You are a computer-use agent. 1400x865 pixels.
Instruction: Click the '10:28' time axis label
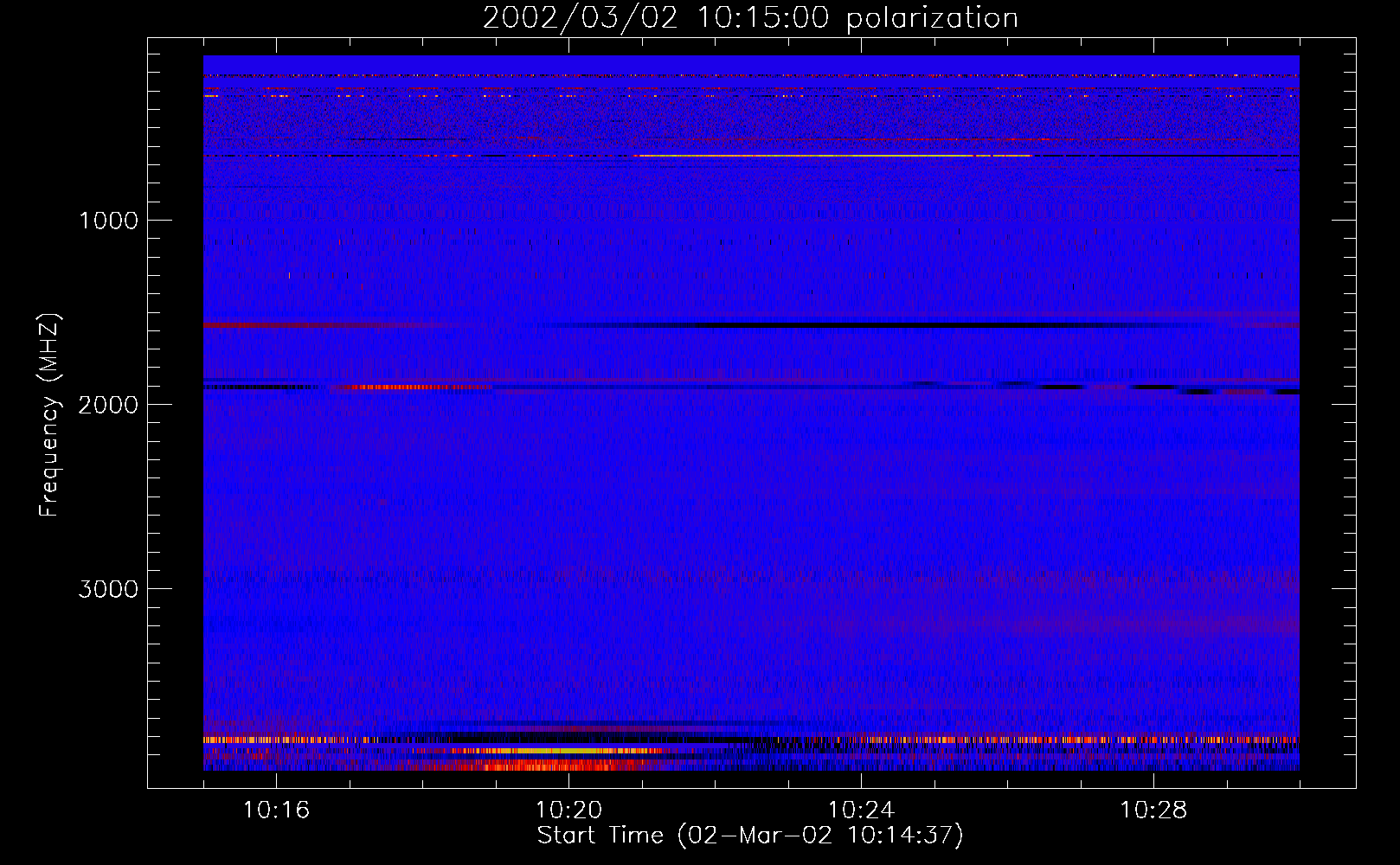(x=1153, y=811)
